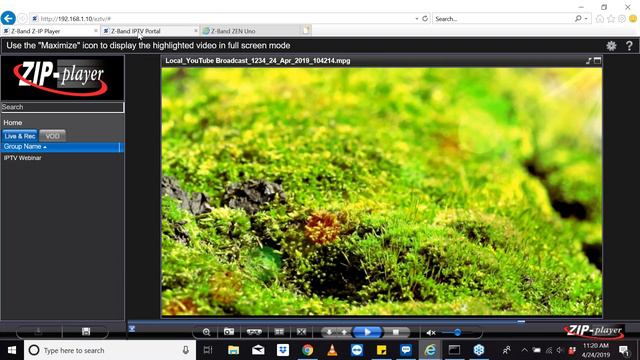Click the browser home icon
Image resolution: width=640 pixels, height=360 pixels.
tap(600, 19)
